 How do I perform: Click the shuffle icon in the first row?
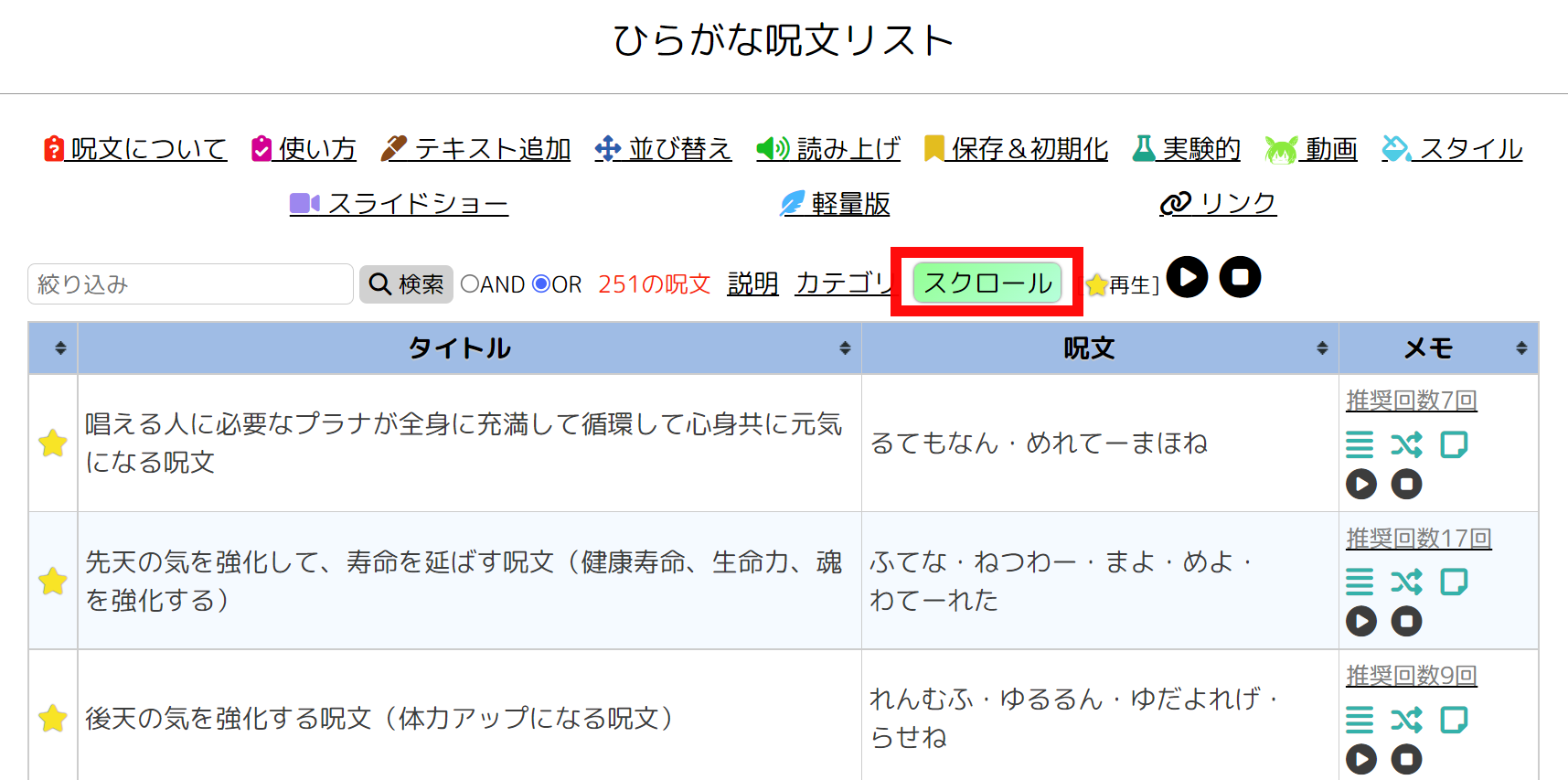1406,445
